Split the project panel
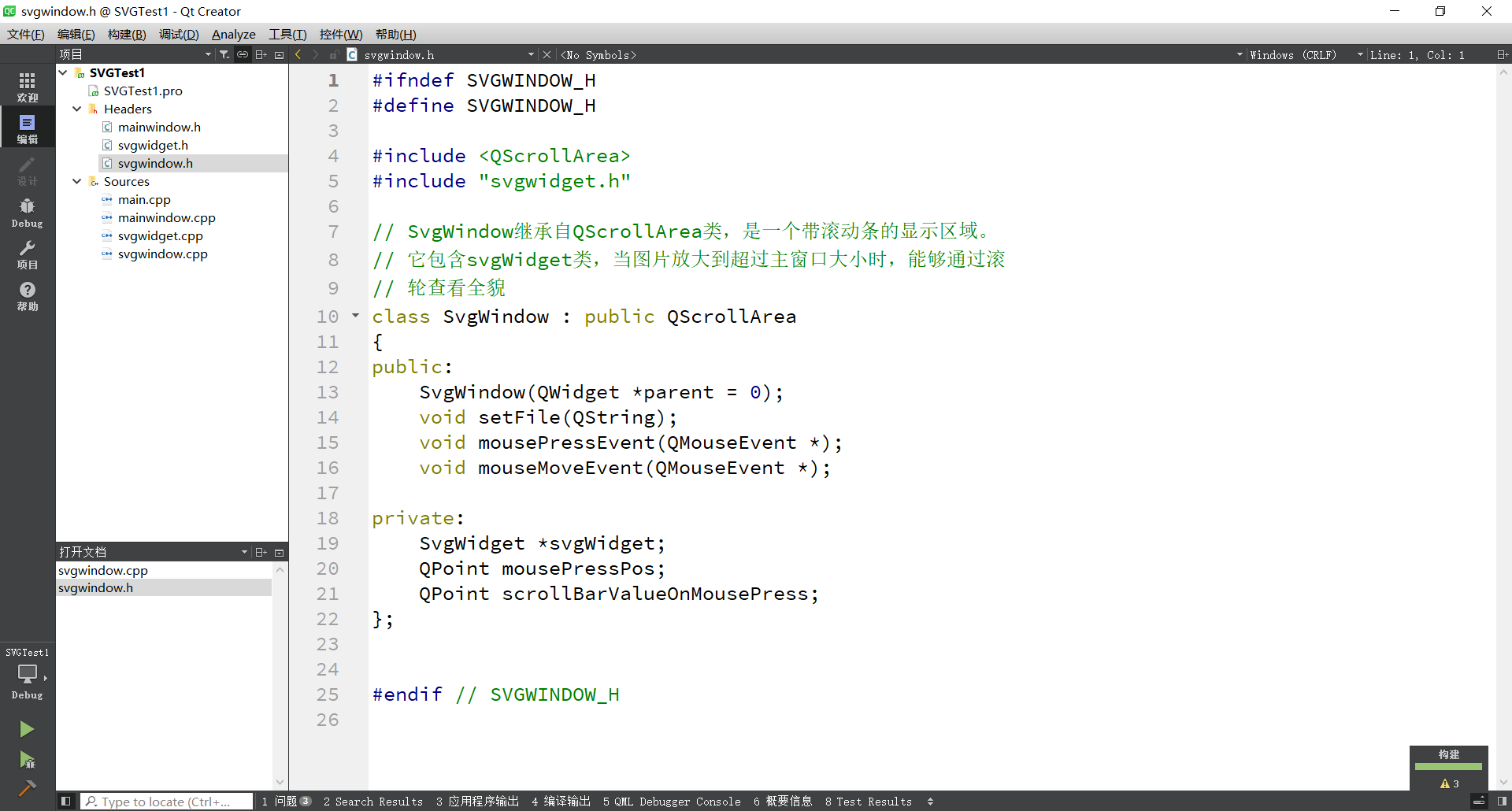This screenshot has width=1512, height=811. pos(261,54)
